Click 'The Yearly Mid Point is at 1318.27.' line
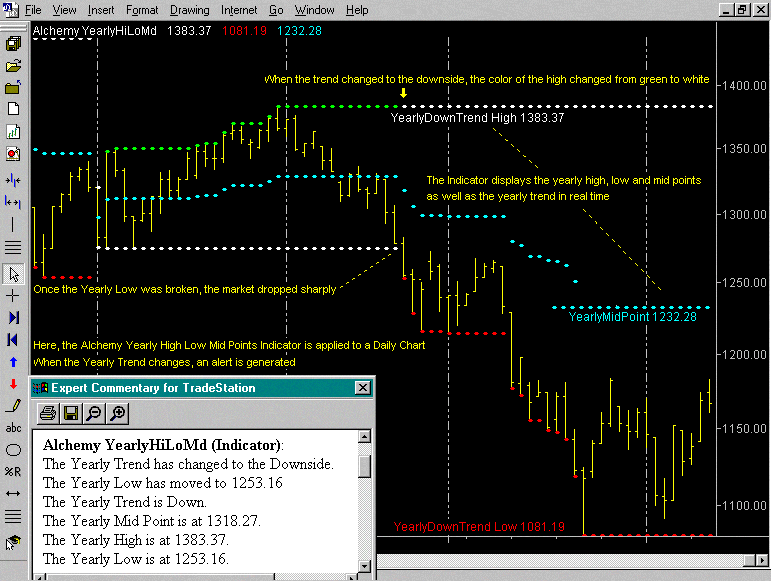The width and height of the screenshot is (771, 582). click(x=151, y=521)
